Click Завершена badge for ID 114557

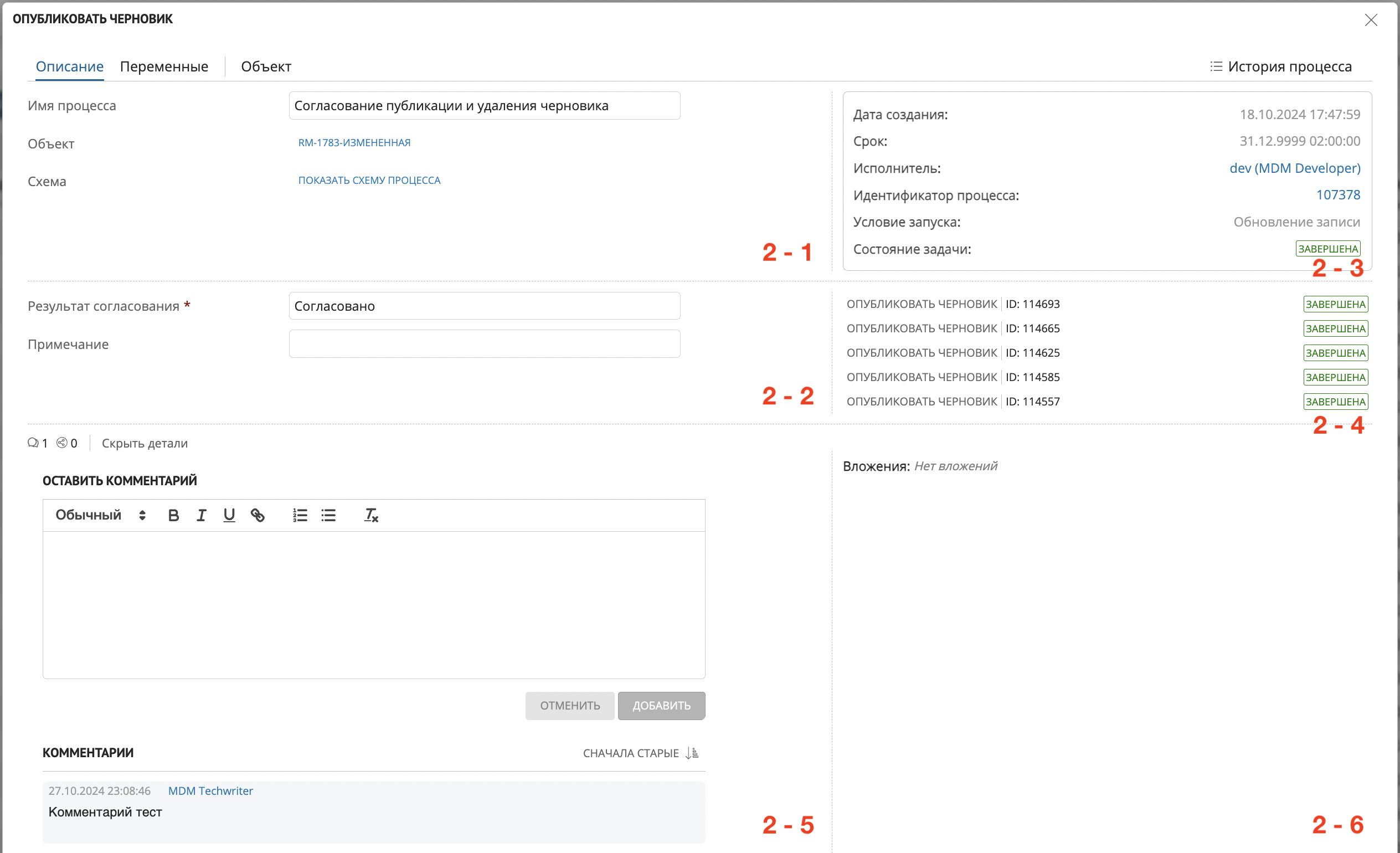1336,402
